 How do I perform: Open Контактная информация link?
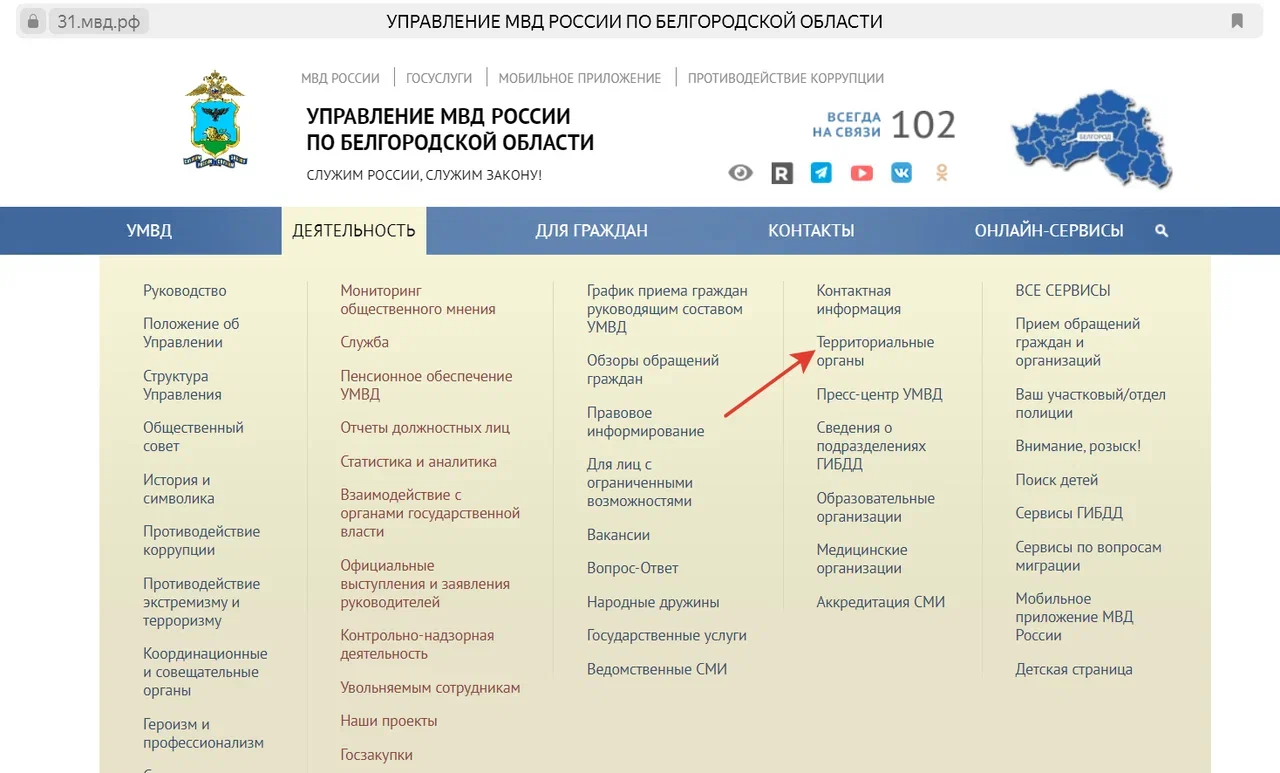click(858, 300)
